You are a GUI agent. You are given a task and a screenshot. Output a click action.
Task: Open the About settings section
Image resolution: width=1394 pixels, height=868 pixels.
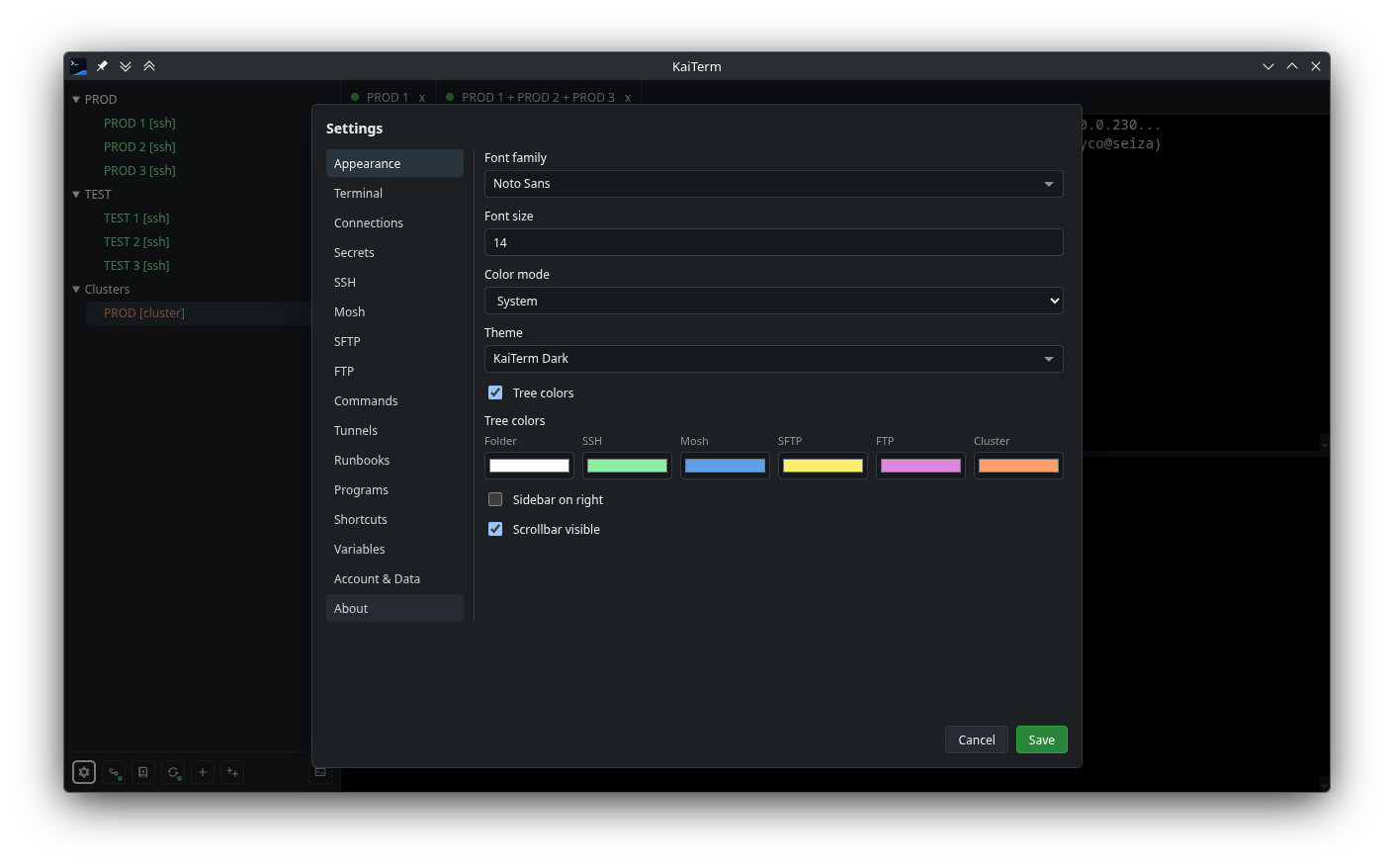pyautogui.click(x=394, y=608)
